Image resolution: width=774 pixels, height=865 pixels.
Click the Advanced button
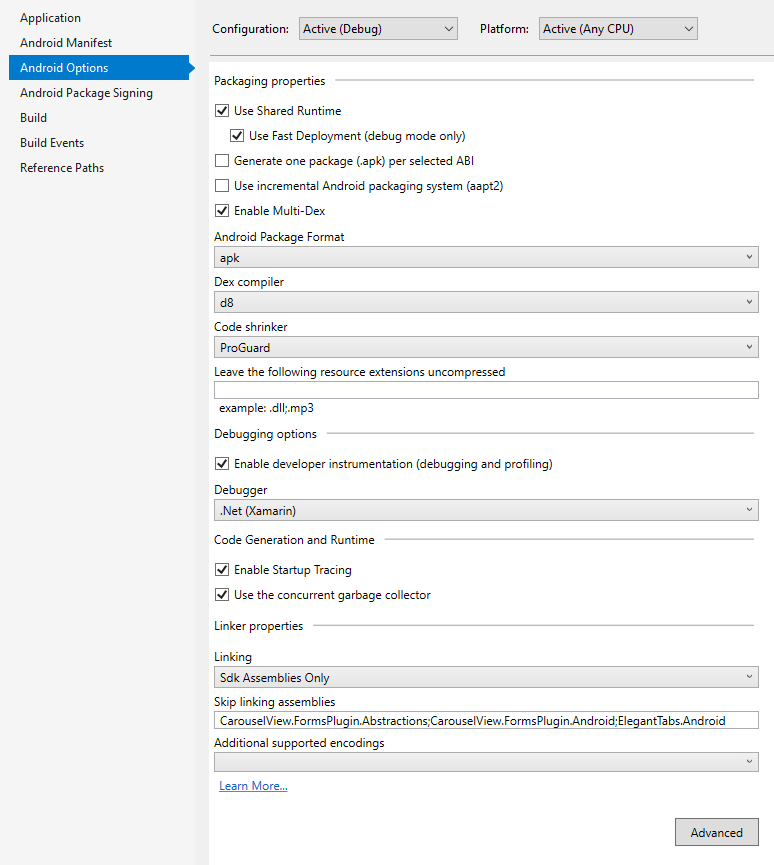(717, 832)
